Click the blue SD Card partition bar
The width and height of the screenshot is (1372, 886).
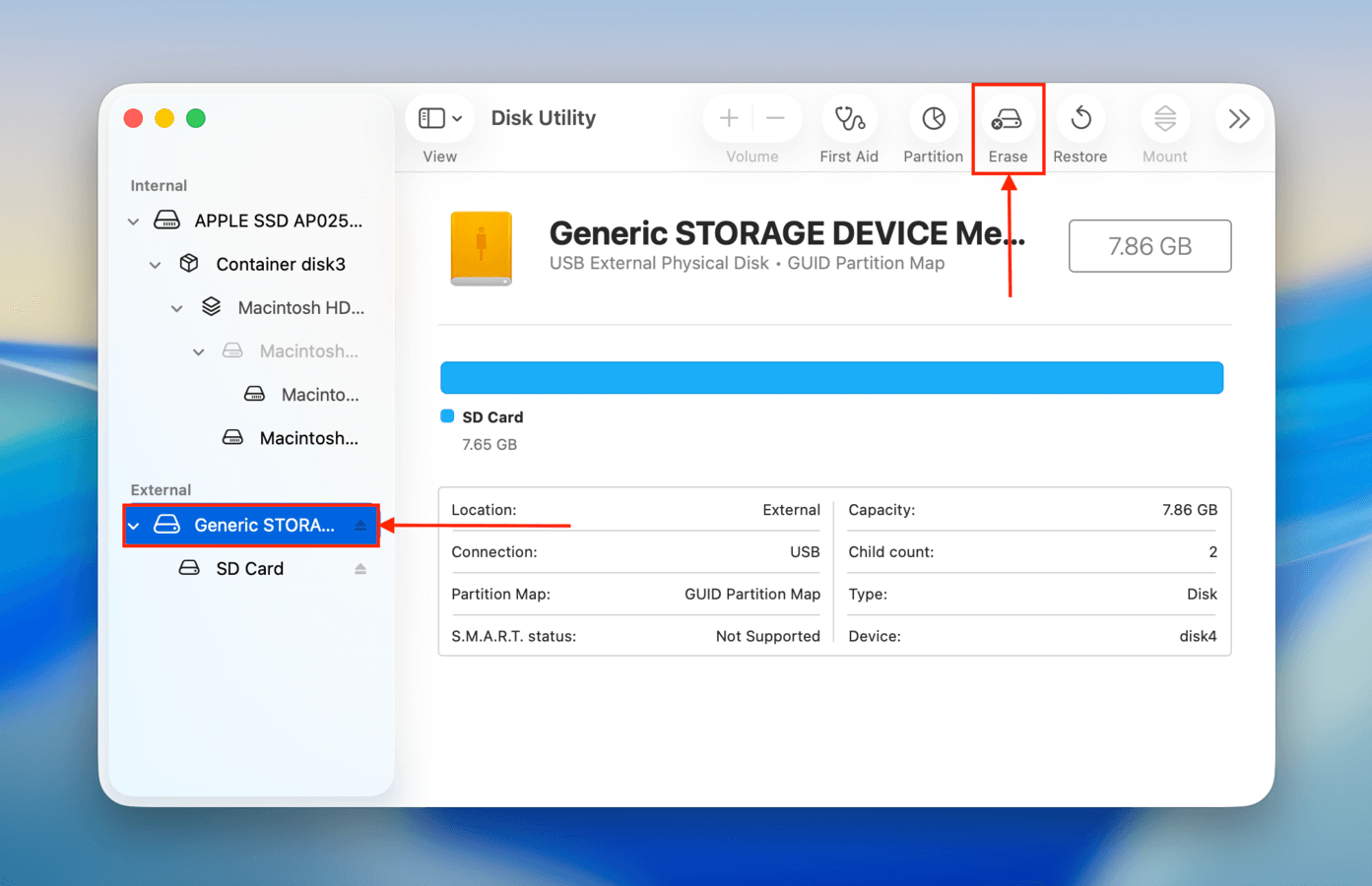pyautogui.click(x=831, y=377)
